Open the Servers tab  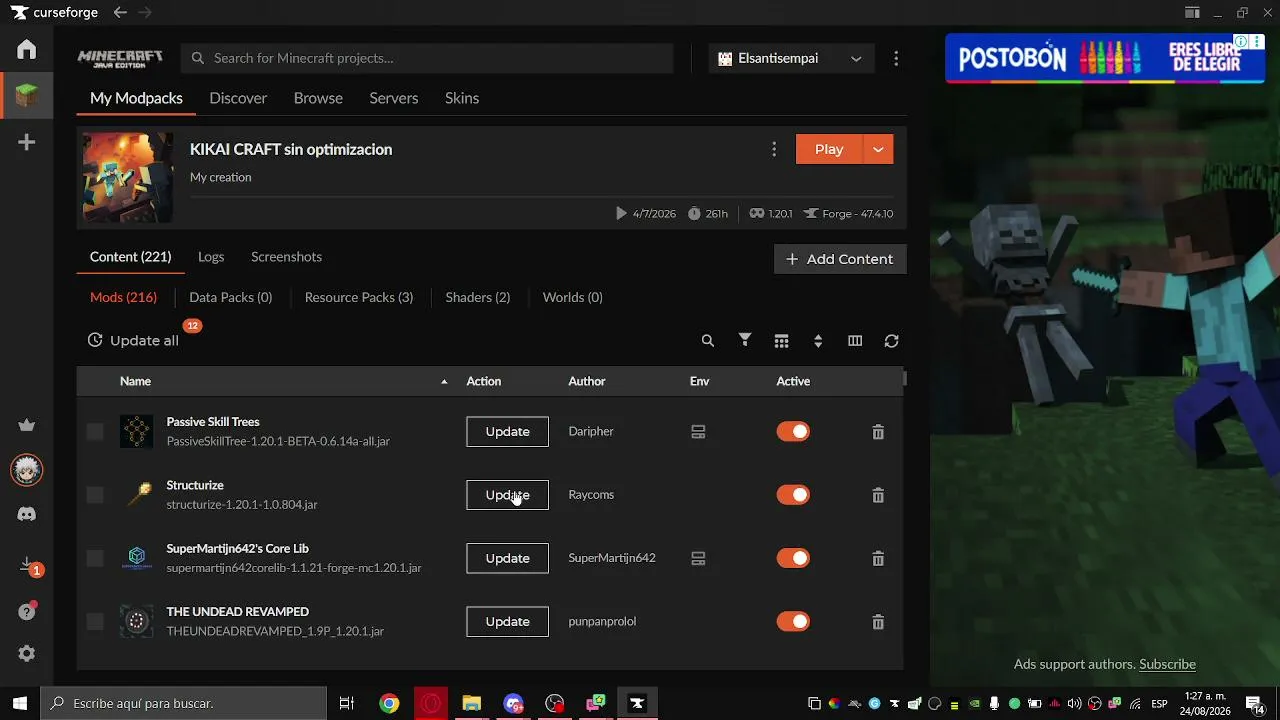394,98
